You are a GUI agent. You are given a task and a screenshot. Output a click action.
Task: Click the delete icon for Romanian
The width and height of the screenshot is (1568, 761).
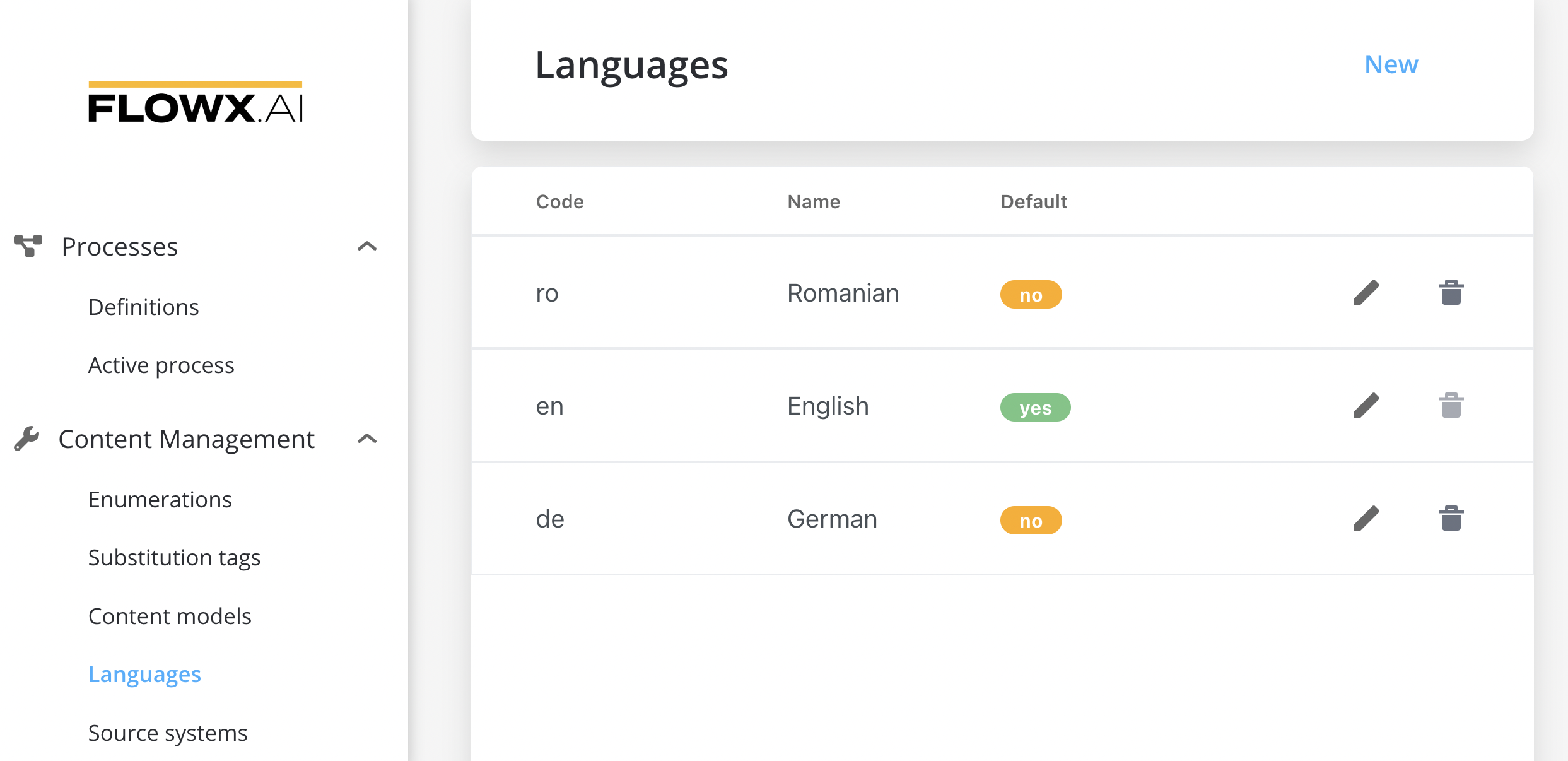coord(1451,293)
